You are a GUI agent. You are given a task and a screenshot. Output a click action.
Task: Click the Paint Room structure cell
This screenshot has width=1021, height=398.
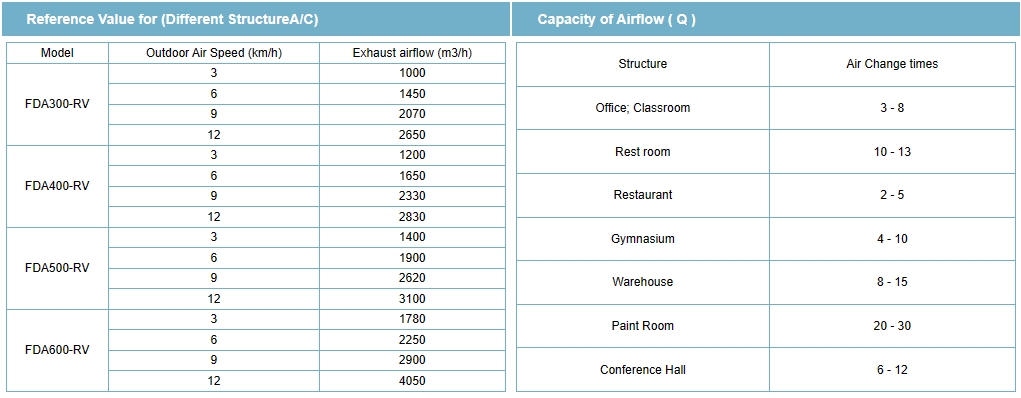[643, 326]
